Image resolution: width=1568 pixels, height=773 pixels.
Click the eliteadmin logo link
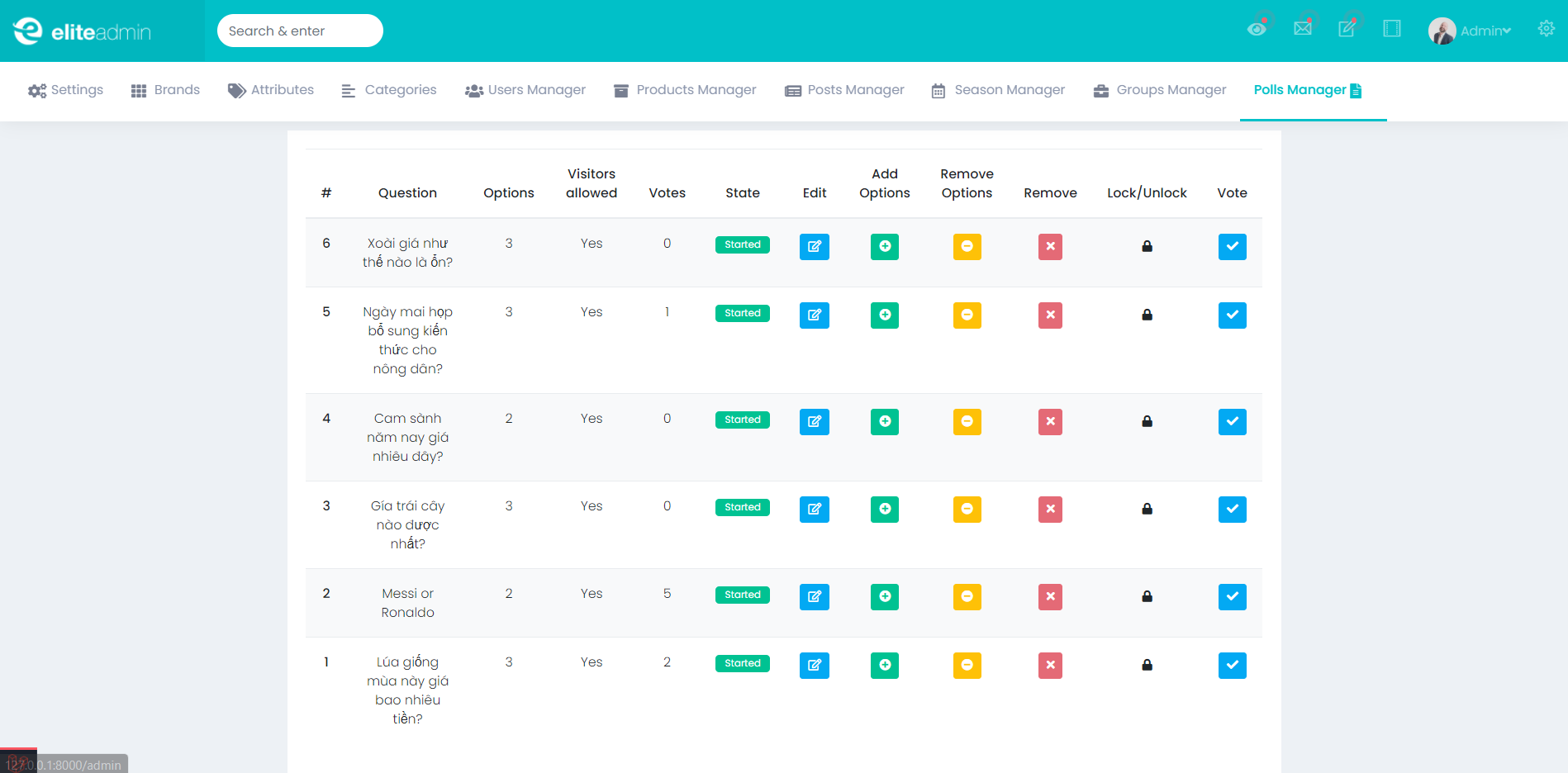pos(83,31)
